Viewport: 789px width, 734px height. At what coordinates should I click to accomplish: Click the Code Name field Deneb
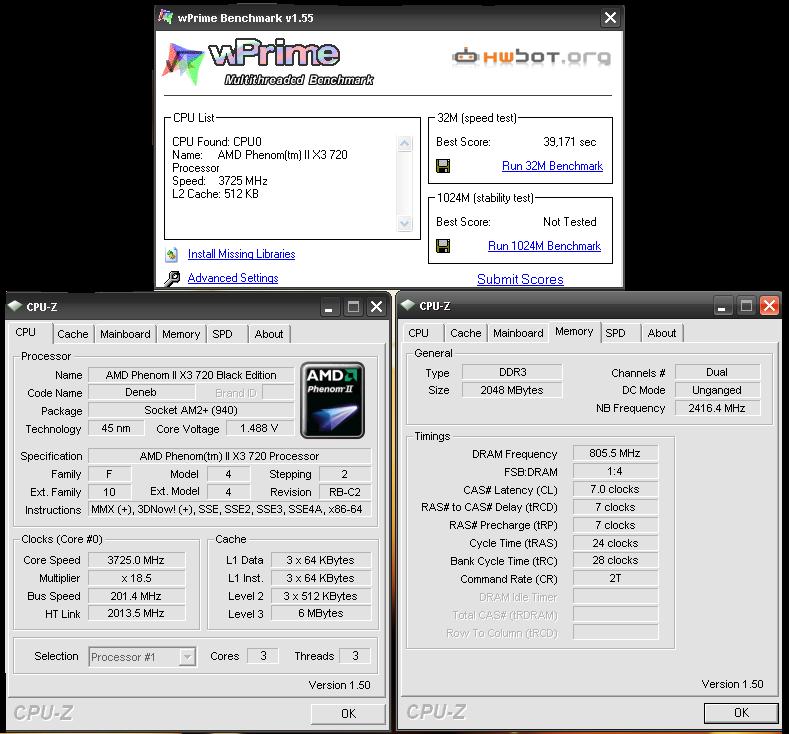(x=141, y=392)
